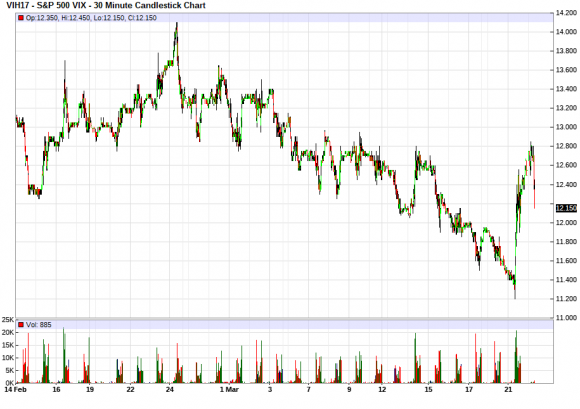Click the red legend square beside Op:12.350
The height and width of the screenshot is (409, 580).
point(21,18)
